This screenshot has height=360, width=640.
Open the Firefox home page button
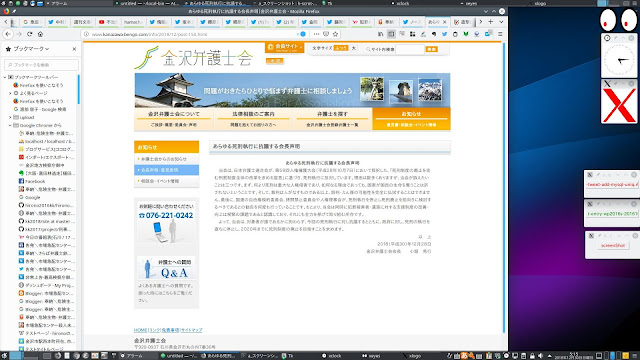pos(40,34)
